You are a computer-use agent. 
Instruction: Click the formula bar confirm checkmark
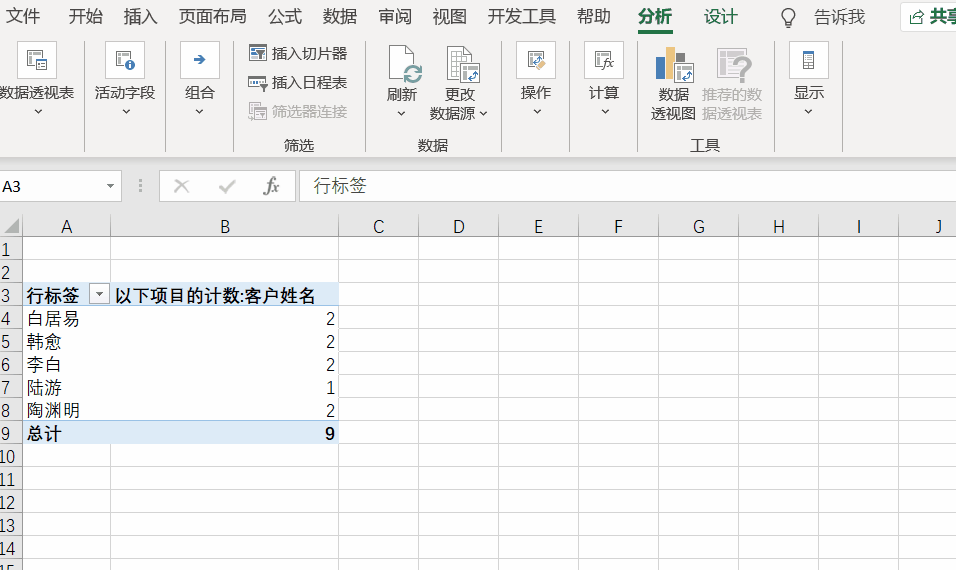pos(227,186)
